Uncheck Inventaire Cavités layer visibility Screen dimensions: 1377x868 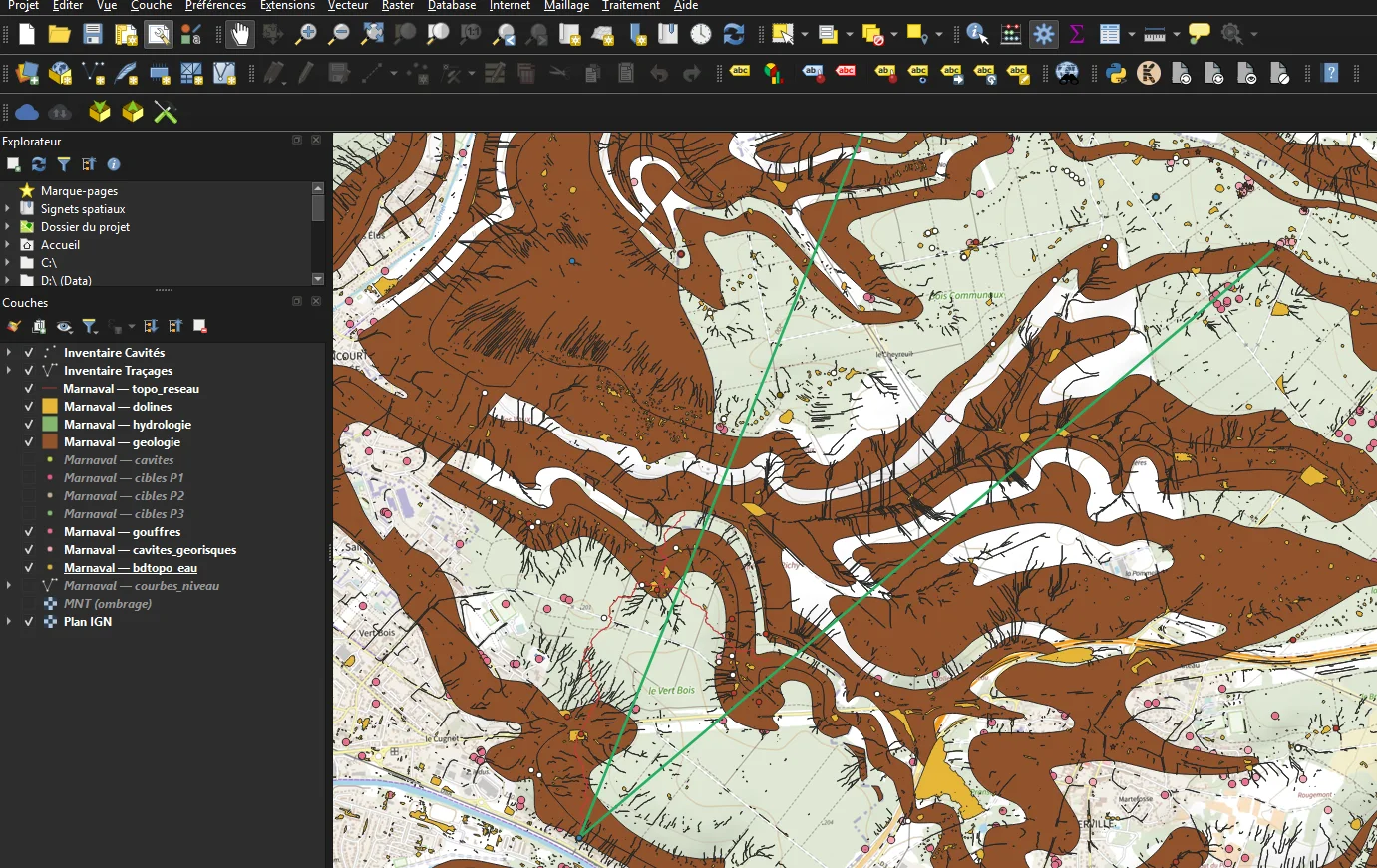(29, 353)
